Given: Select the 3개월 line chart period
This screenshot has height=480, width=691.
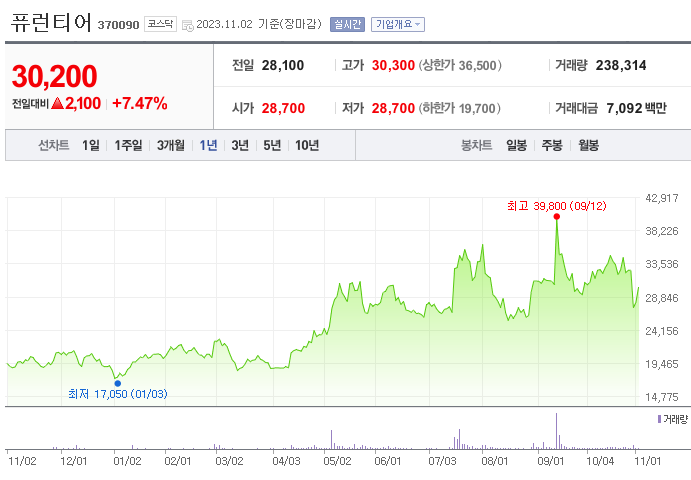Looking at the screenshot, I should click(x=171, y=145).
